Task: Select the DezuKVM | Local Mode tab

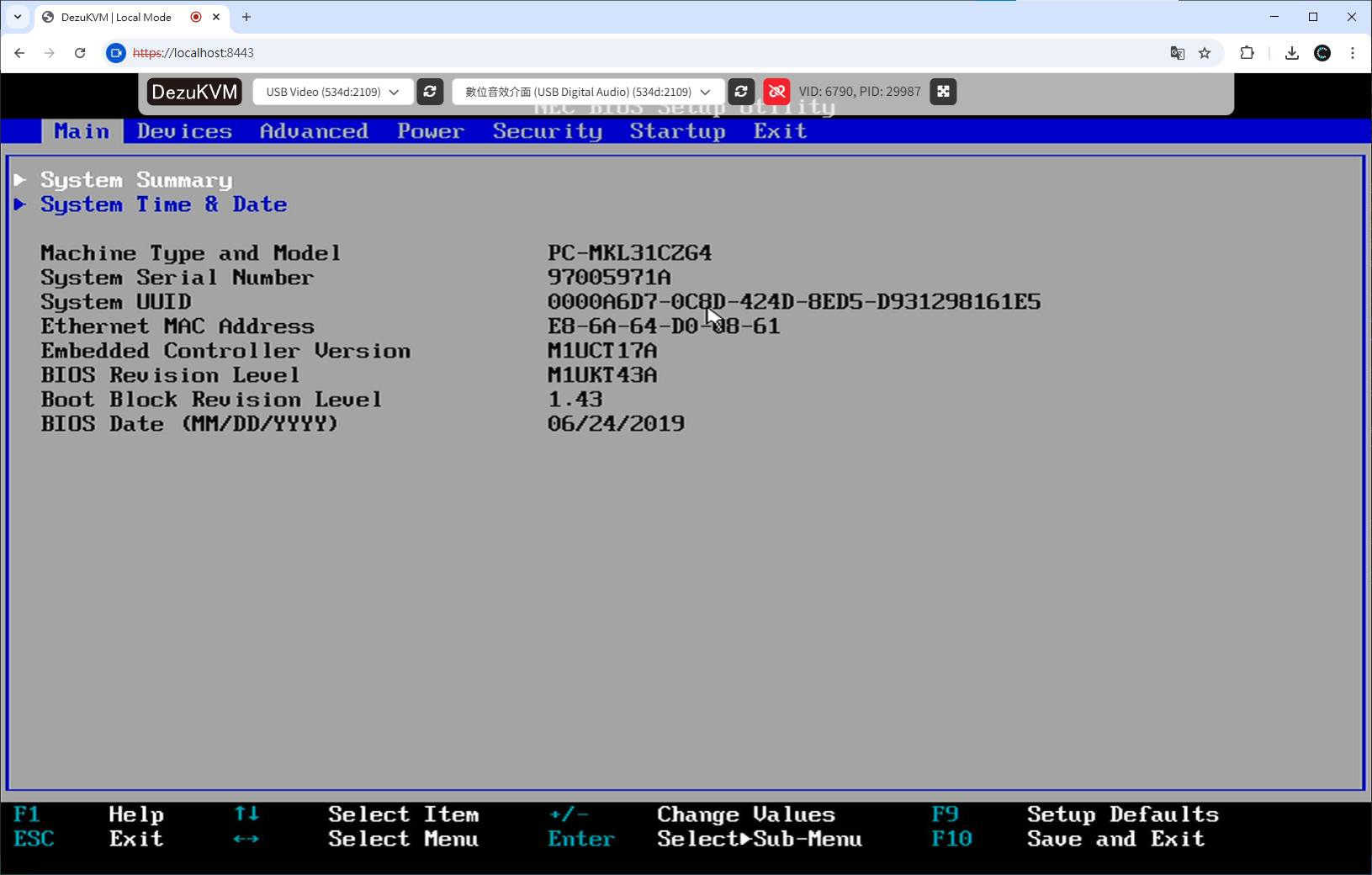Action: (x=116, y=17)
